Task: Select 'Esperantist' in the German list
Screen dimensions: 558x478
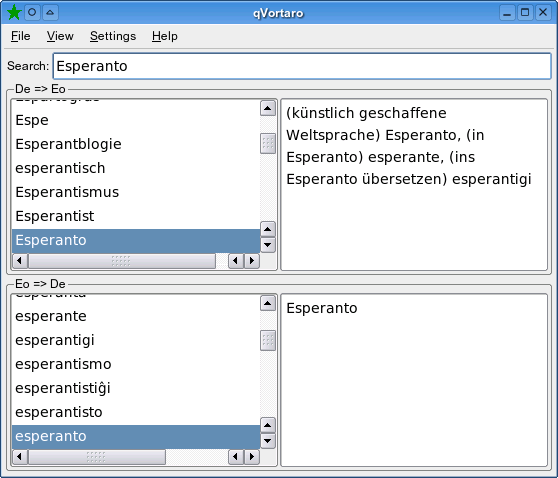Action: click(x=136, y=216)
